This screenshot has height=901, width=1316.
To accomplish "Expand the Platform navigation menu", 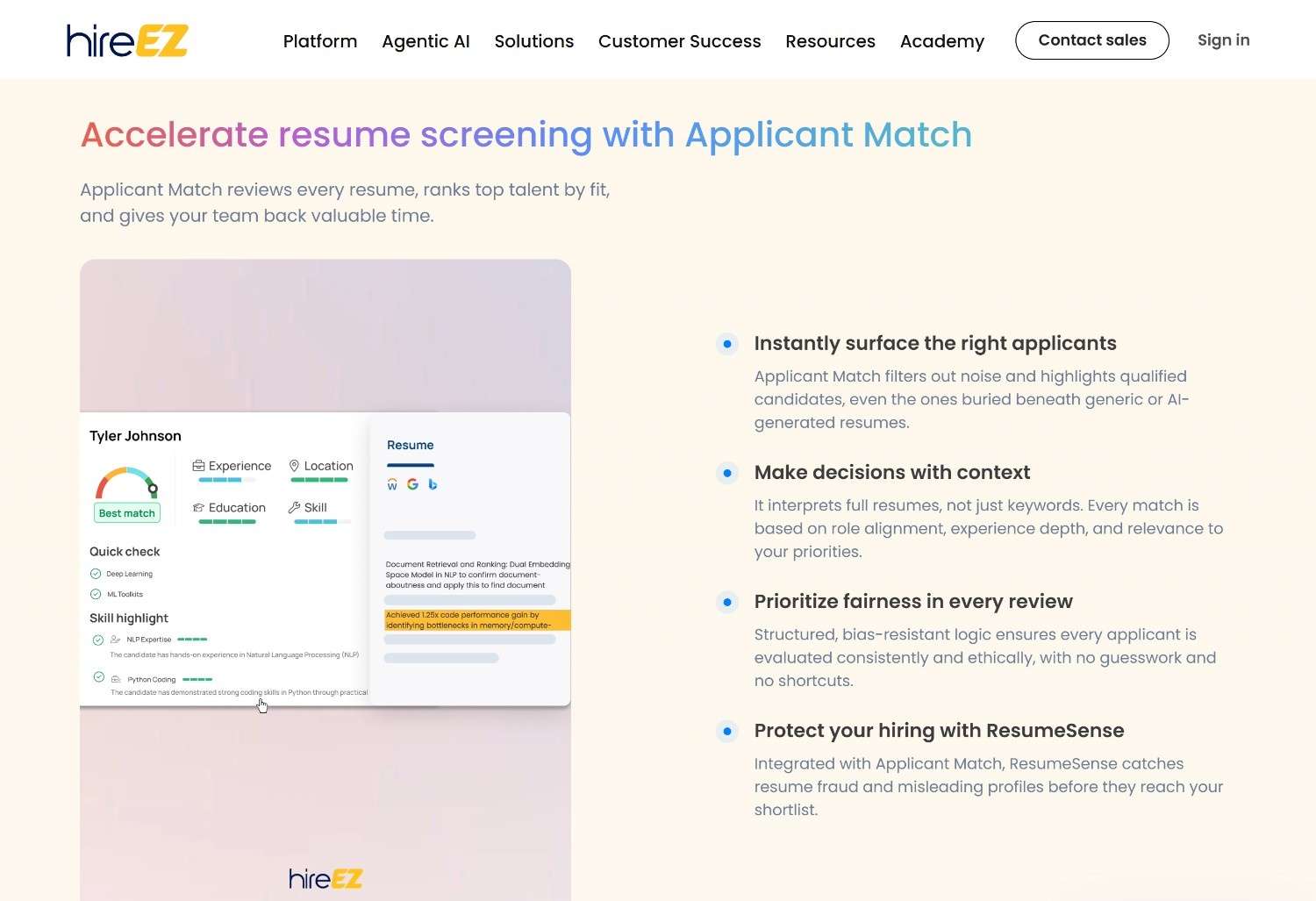I will 319,41.
